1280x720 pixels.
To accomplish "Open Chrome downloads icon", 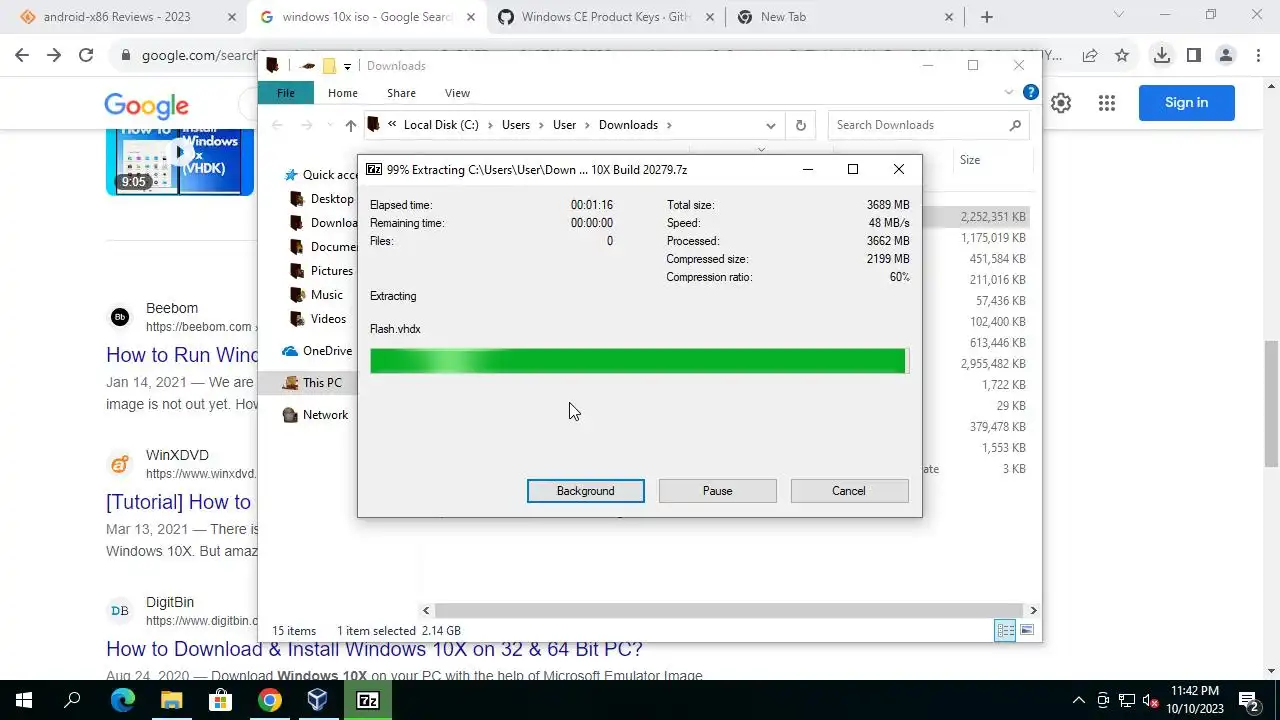I will (1161, 56).
